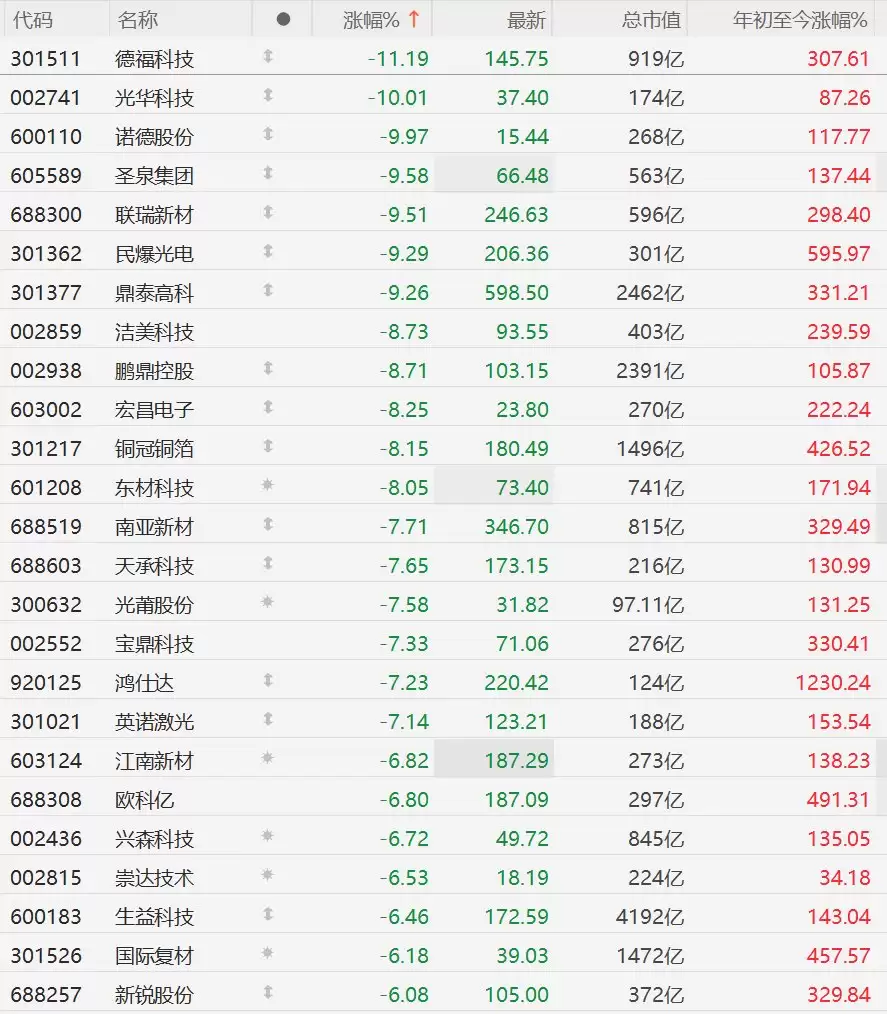Sort by the 总市值 column header
This screenshot has height=1014, width=887.
point(652,20)
